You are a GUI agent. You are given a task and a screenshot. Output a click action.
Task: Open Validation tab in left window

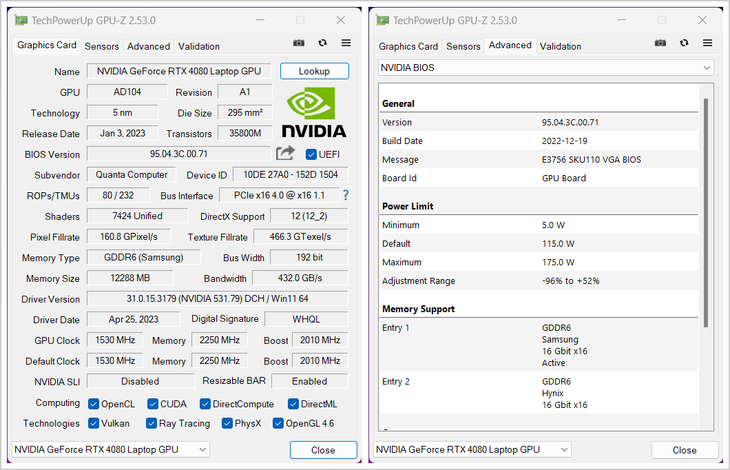[x=199, y=47]
